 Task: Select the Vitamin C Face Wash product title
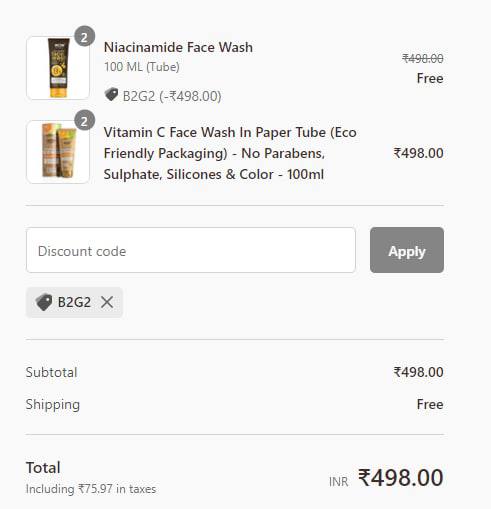pyautogui.click(x=230, y=153)
